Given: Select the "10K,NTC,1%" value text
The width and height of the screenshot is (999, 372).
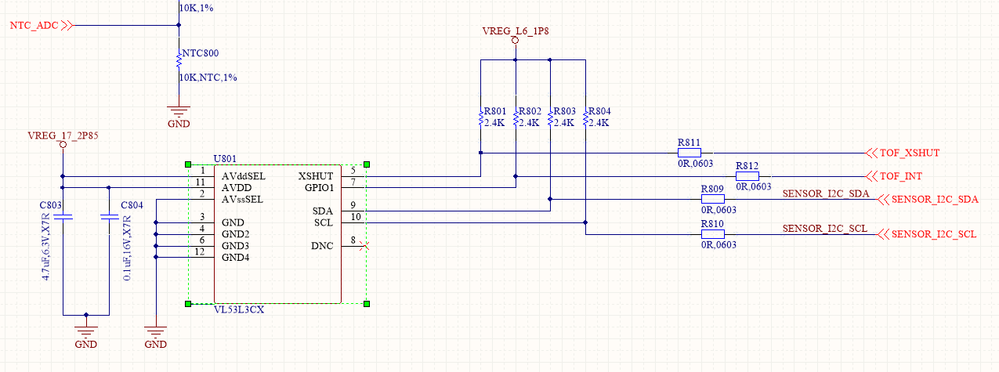Looking at the screenshot, I should click(x=208, y=78).
